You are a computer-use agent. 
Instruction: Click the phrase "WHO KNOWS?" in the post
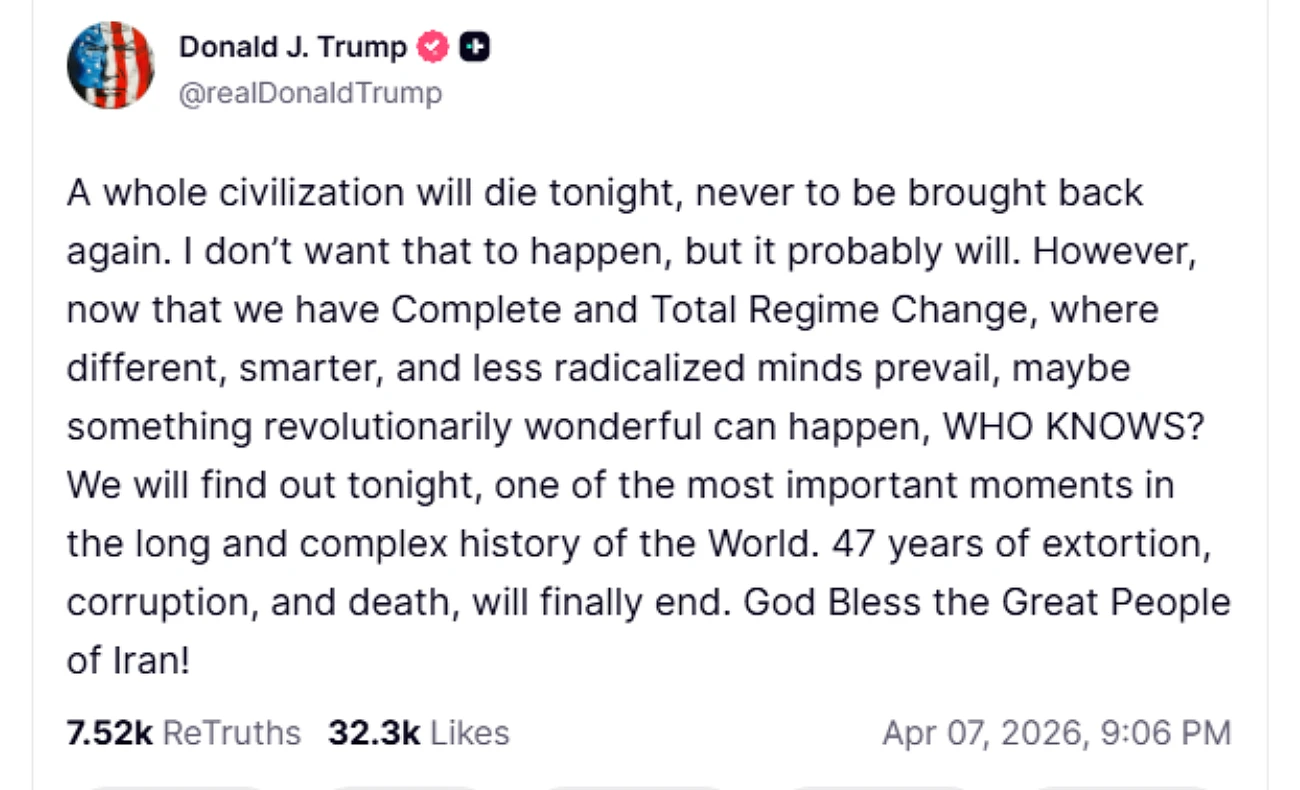tap(1073, 426)
